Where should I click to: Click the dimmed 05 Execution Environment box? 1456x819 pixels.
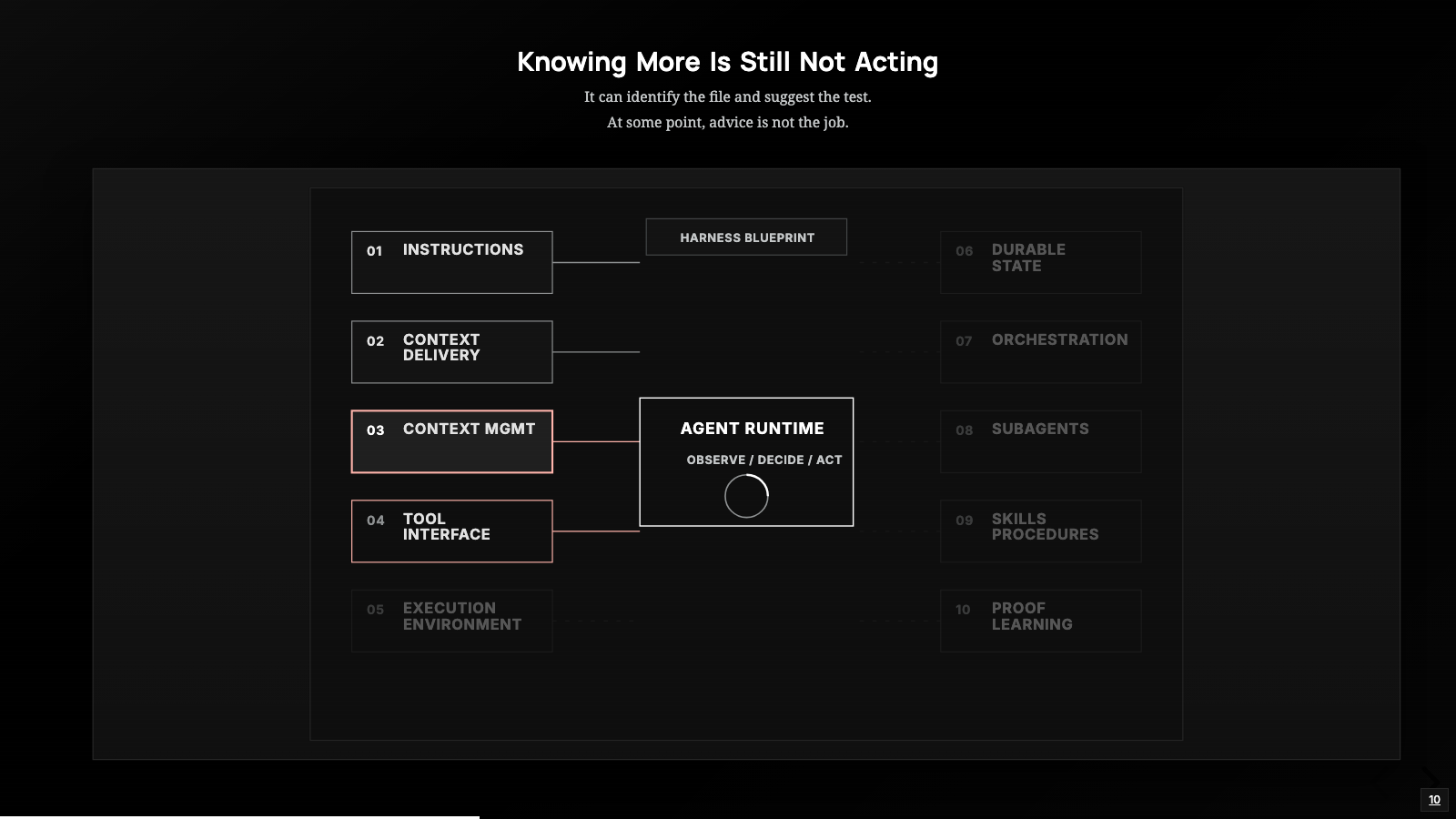pyautogui.click(x=451, y=621)
